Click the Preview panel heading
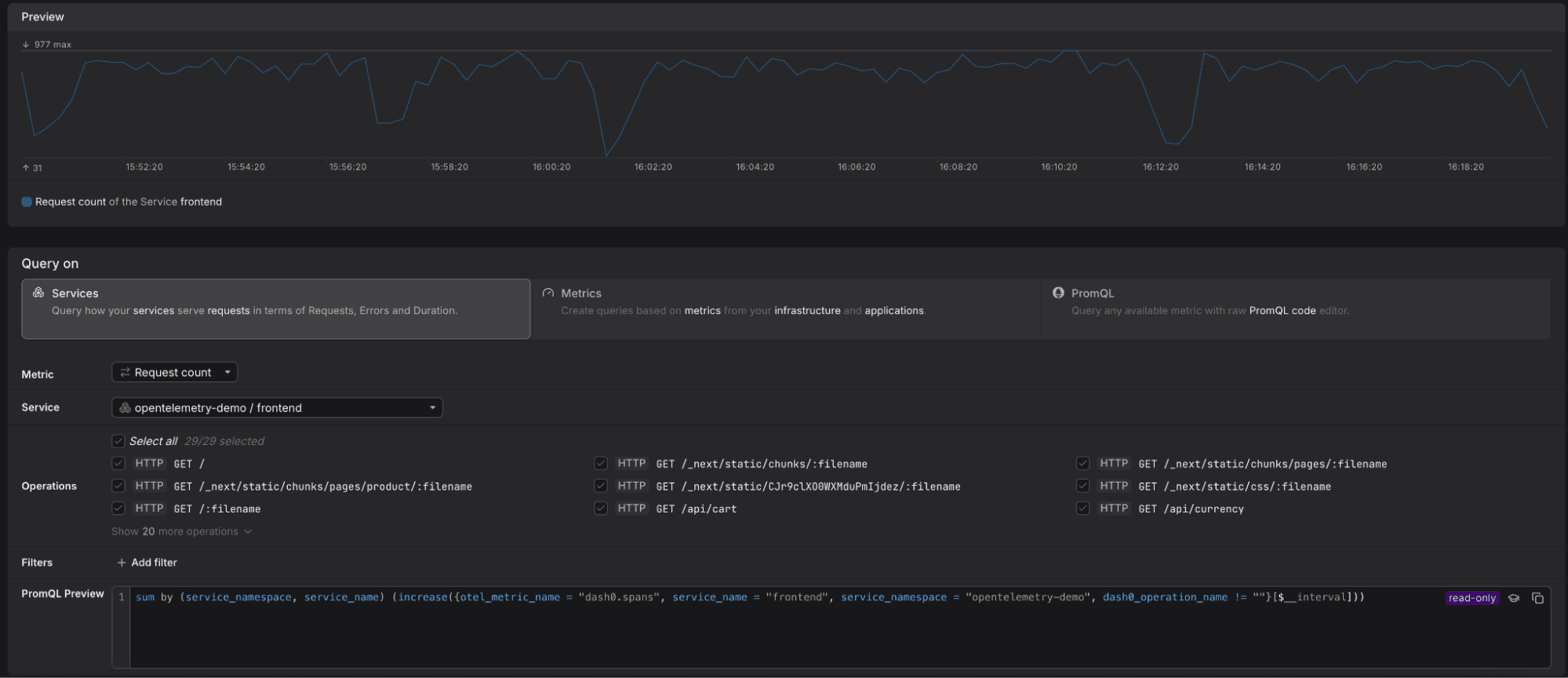The image size is (1568, 678). click(x=43, y=16)
